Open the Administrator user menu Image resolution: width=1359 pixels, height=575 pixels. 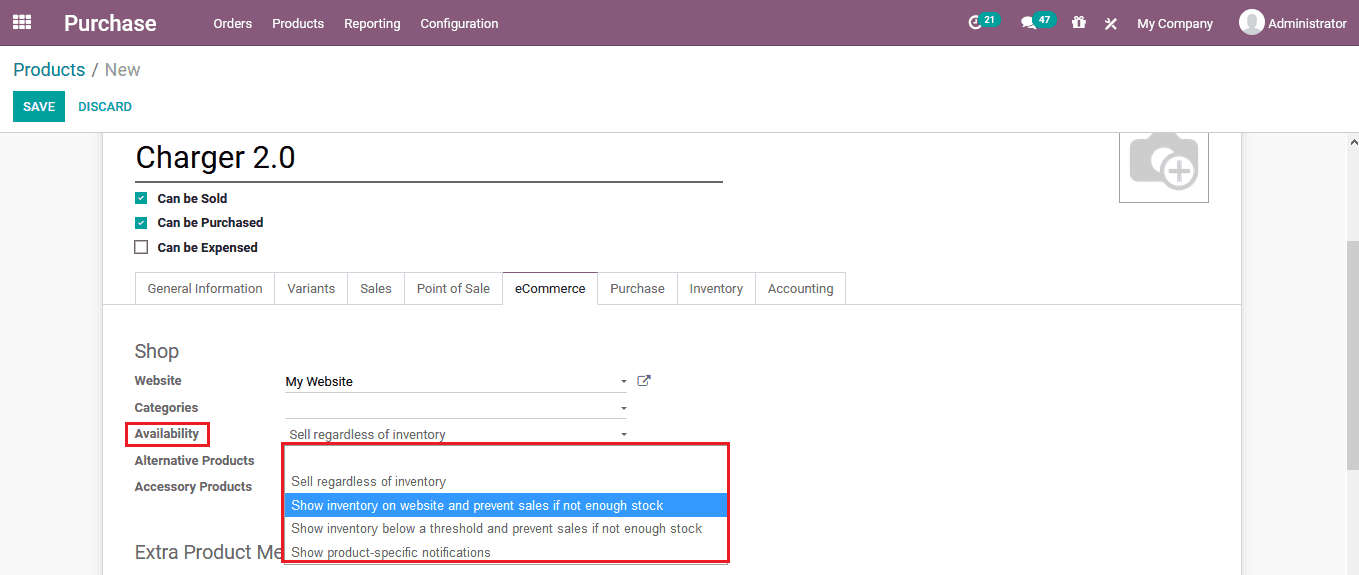(x=1293, y=23)
